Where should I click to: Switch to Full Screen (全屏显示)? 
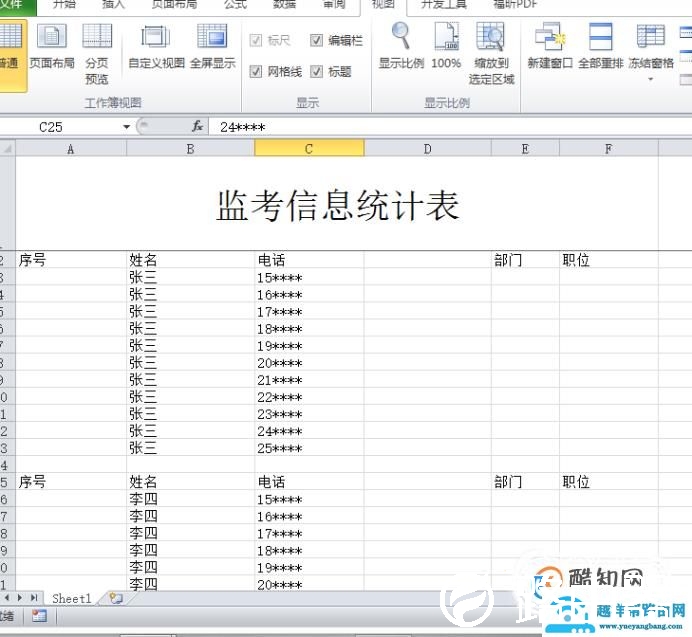pos(213,46)
